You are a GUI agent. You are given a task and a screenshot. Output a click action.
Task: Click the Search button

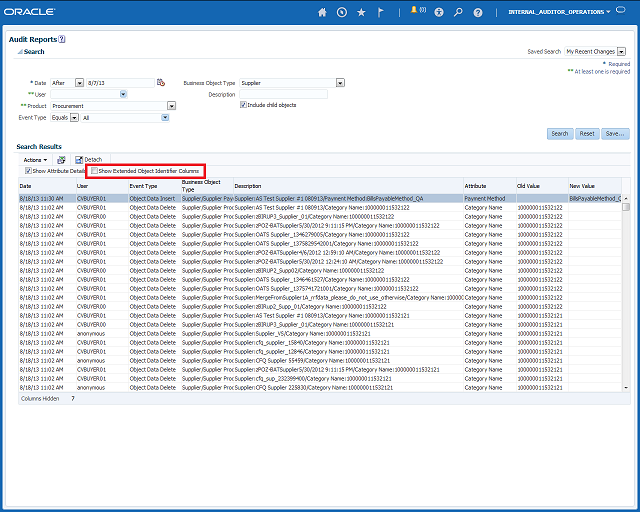coord(560,134)
